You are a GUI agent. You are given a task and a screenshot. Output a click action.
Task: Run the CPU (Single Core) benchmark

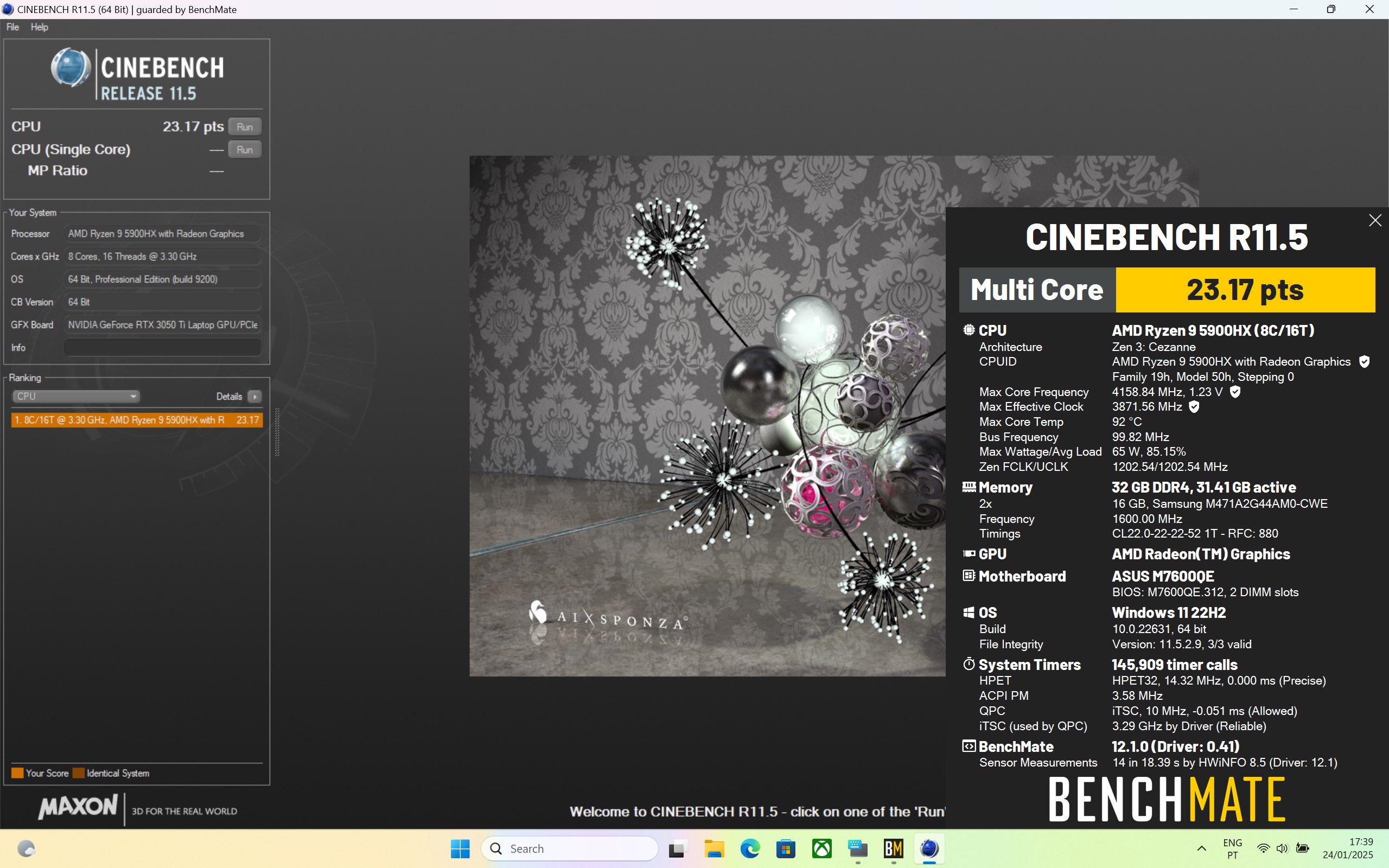coord(245,149)
